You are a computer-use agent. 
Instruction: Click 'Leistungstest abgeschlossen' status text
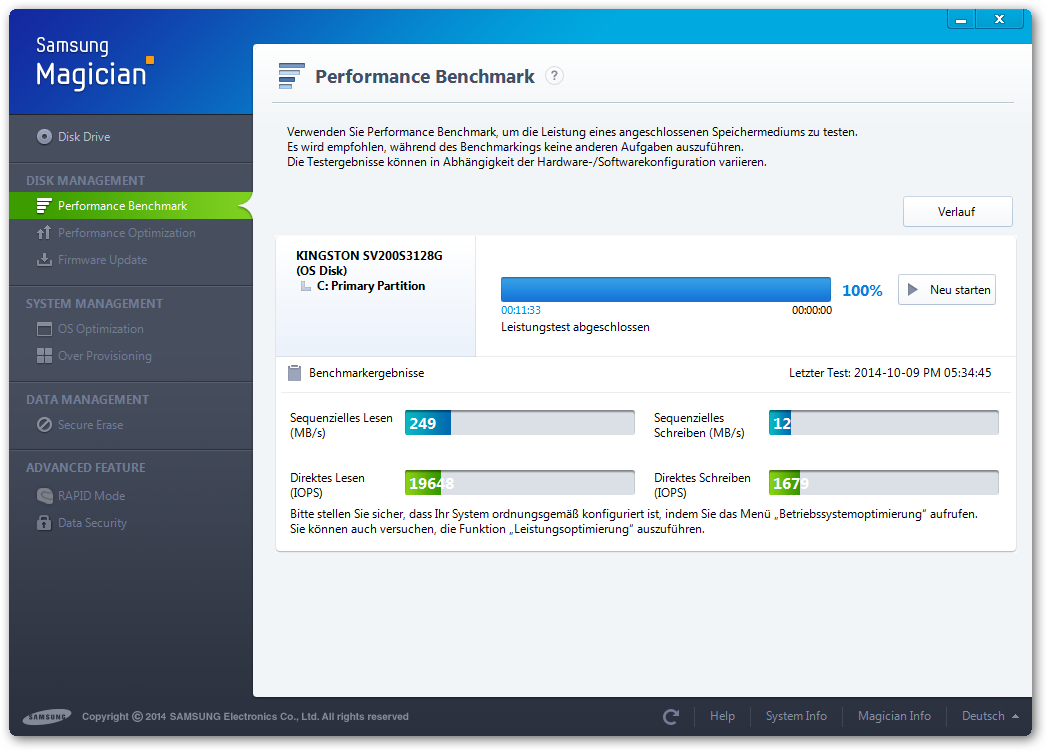[575, 327]
